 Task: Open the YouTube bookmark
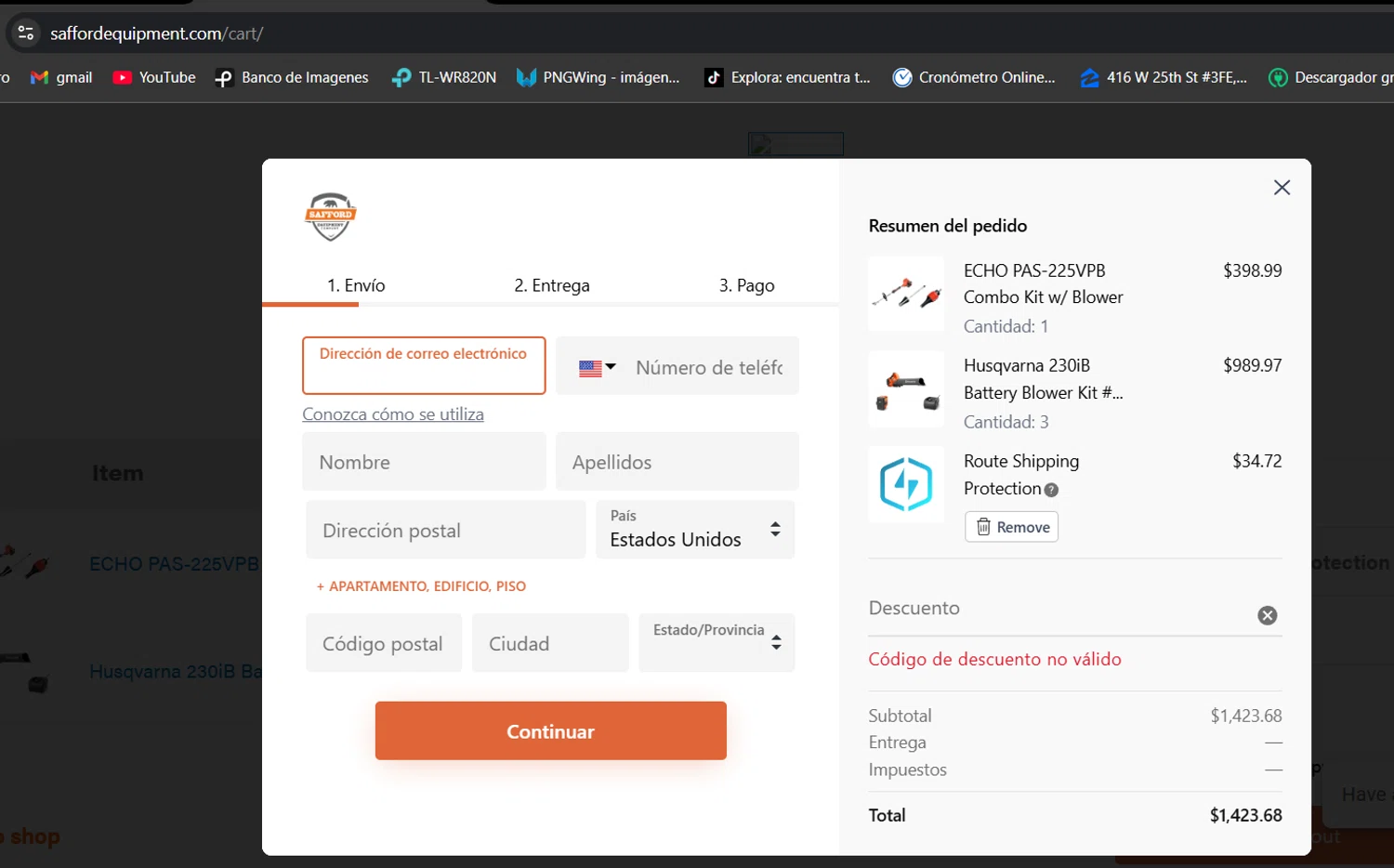tap(154, 77)
